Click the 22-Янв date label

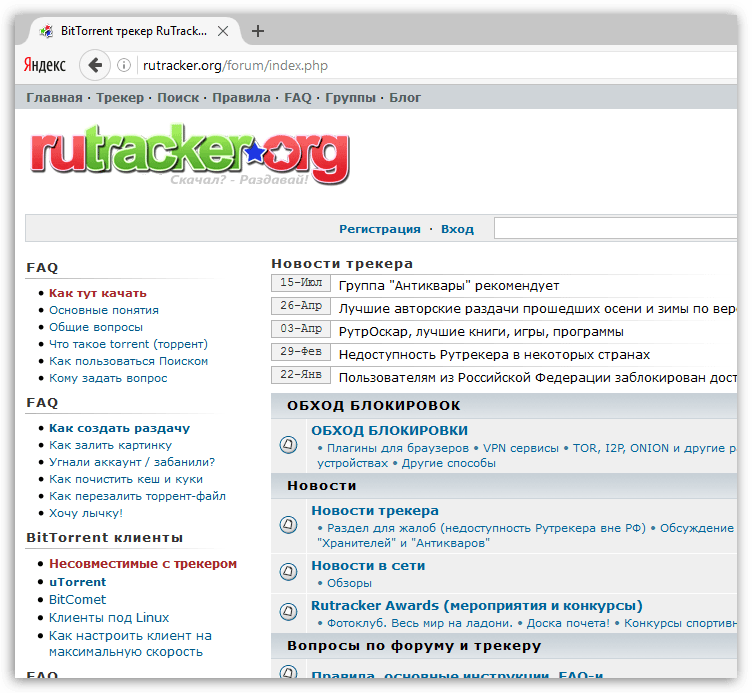coord(301,375)
